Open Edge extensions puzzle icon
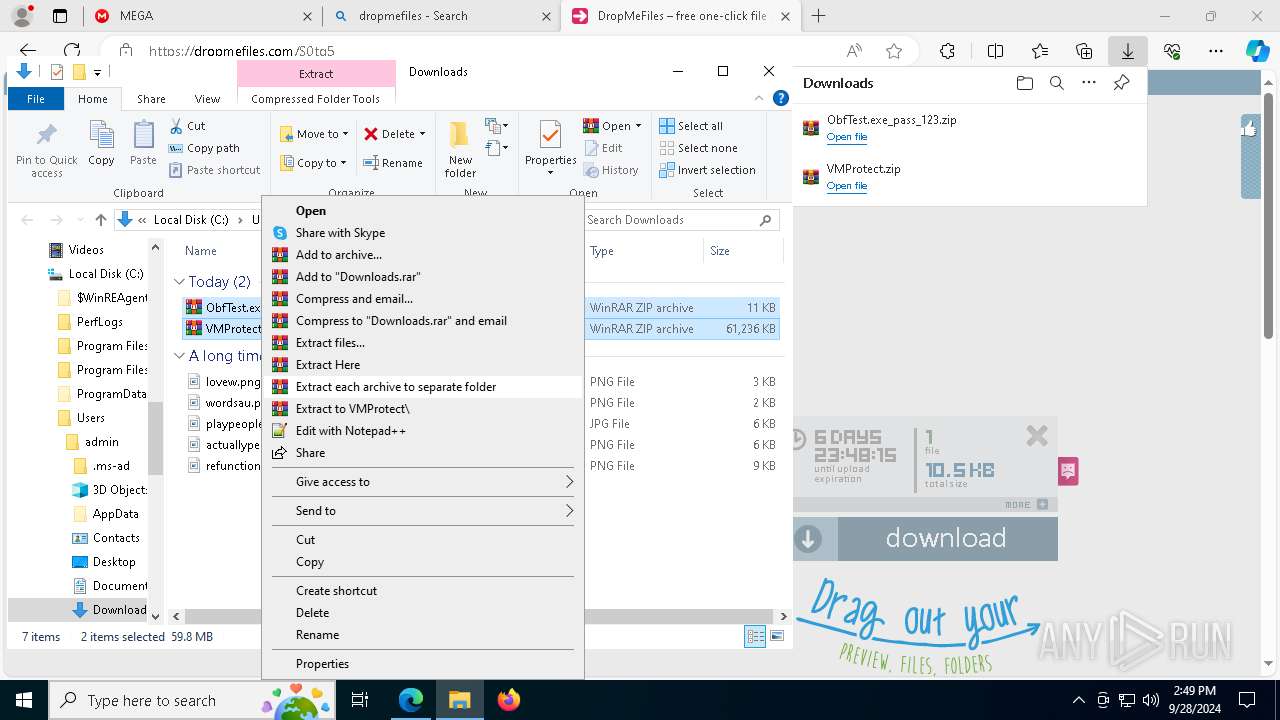 947,51
